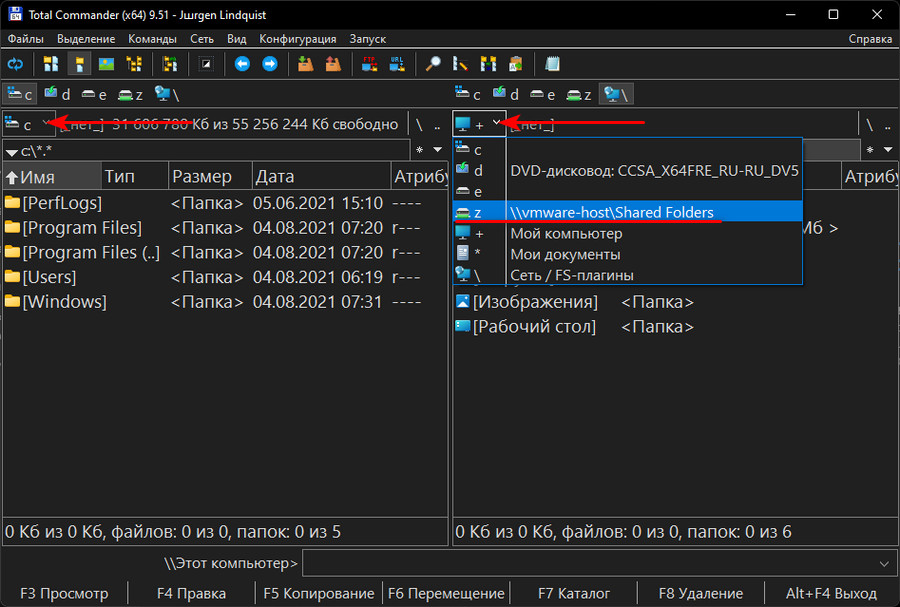Viewport: 900px width, 607px height.
Task: Enable thumbnail view via picture icon
Action: 106,64
